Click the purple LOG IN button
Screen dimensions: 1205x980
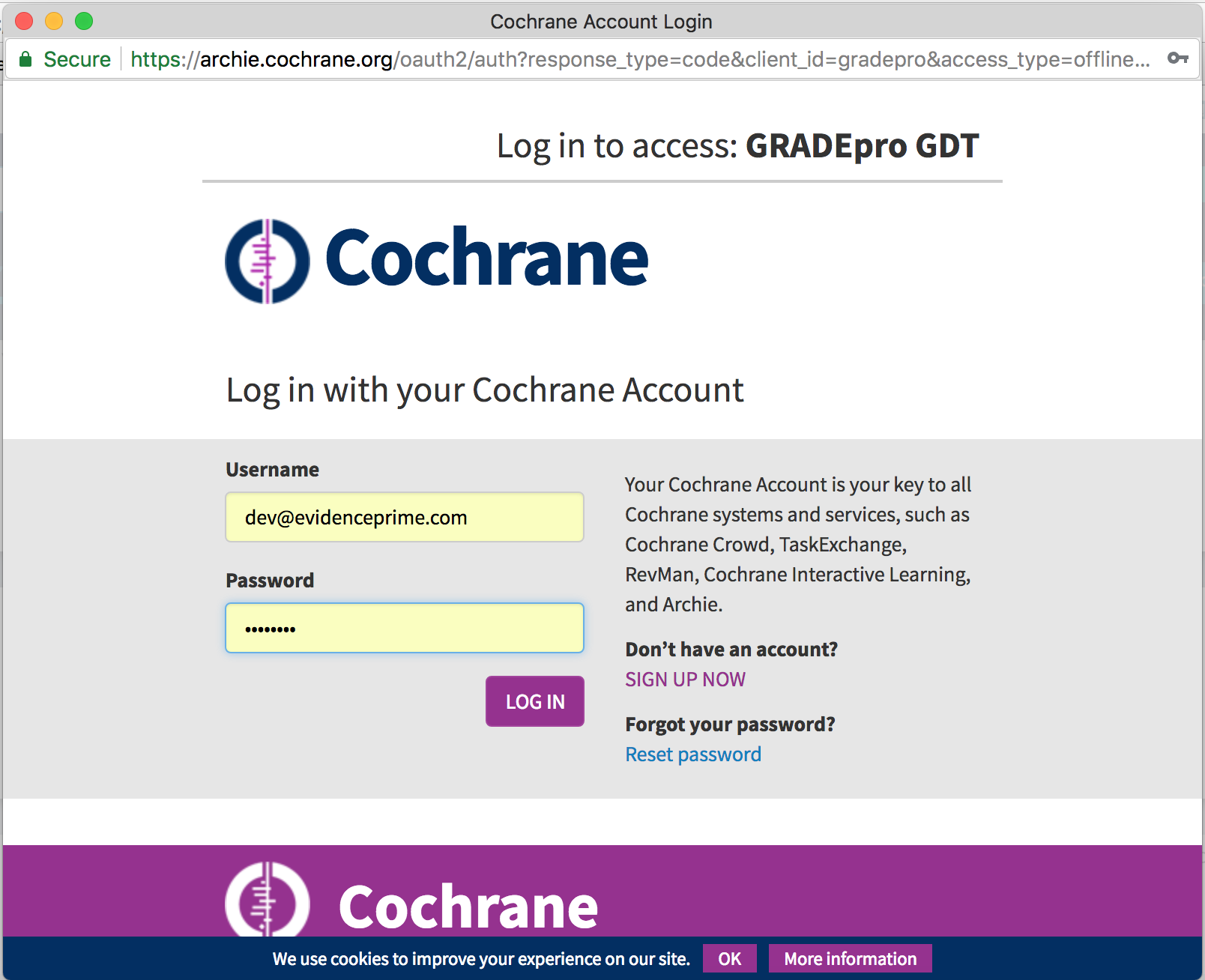[535, 701]
